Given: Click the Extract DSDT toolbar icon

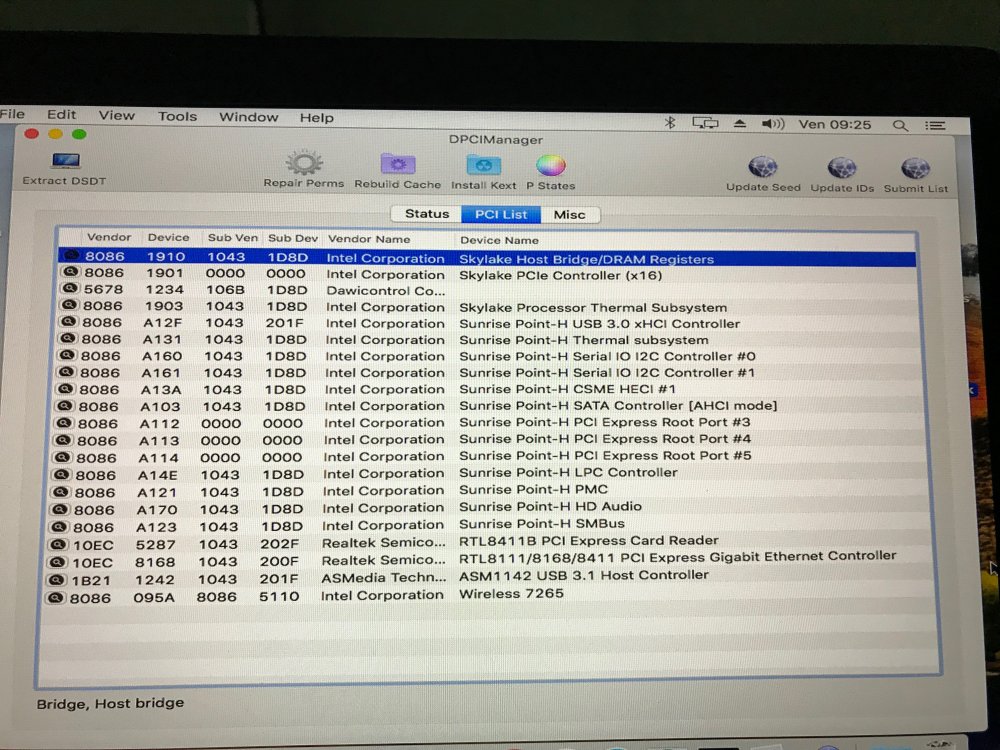Looking at the screenshot, I should [x=66, y=161].
